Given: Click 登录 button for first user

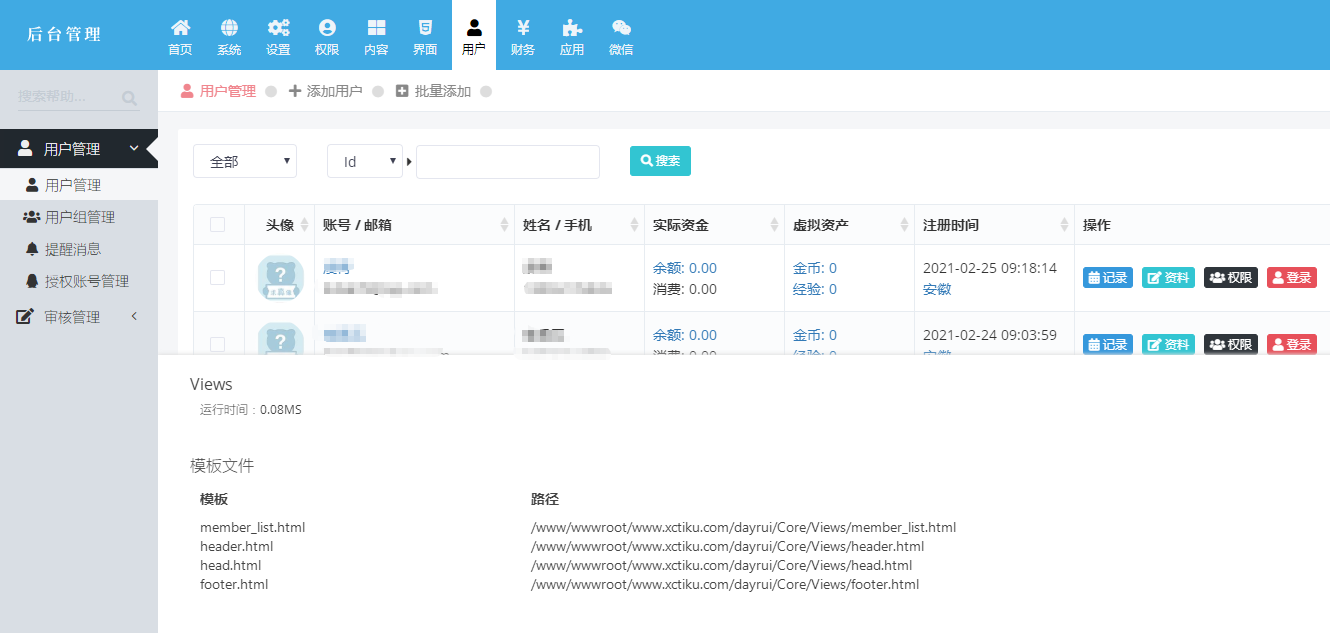Looking at the screenshot, I should point(1291,278).
